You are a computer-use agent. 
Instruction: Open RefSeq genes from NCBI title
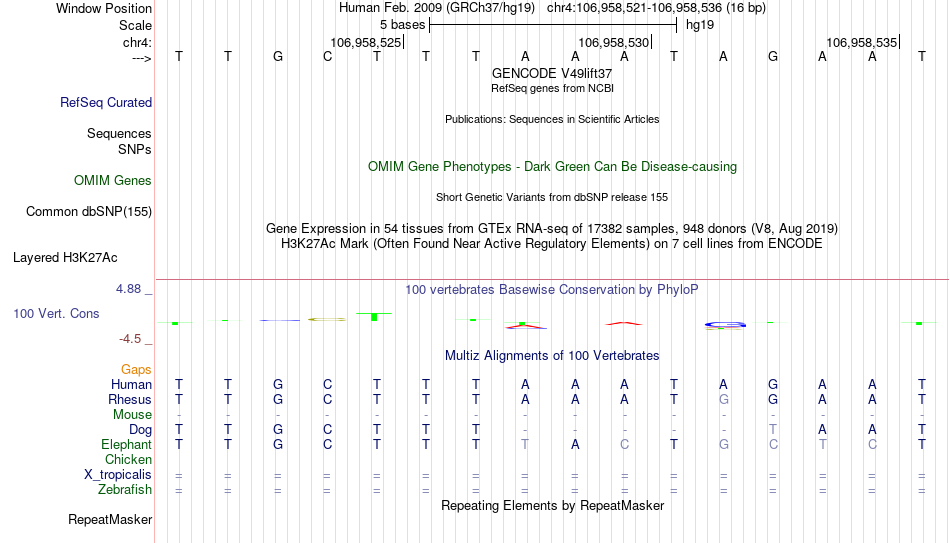point(552,88)
